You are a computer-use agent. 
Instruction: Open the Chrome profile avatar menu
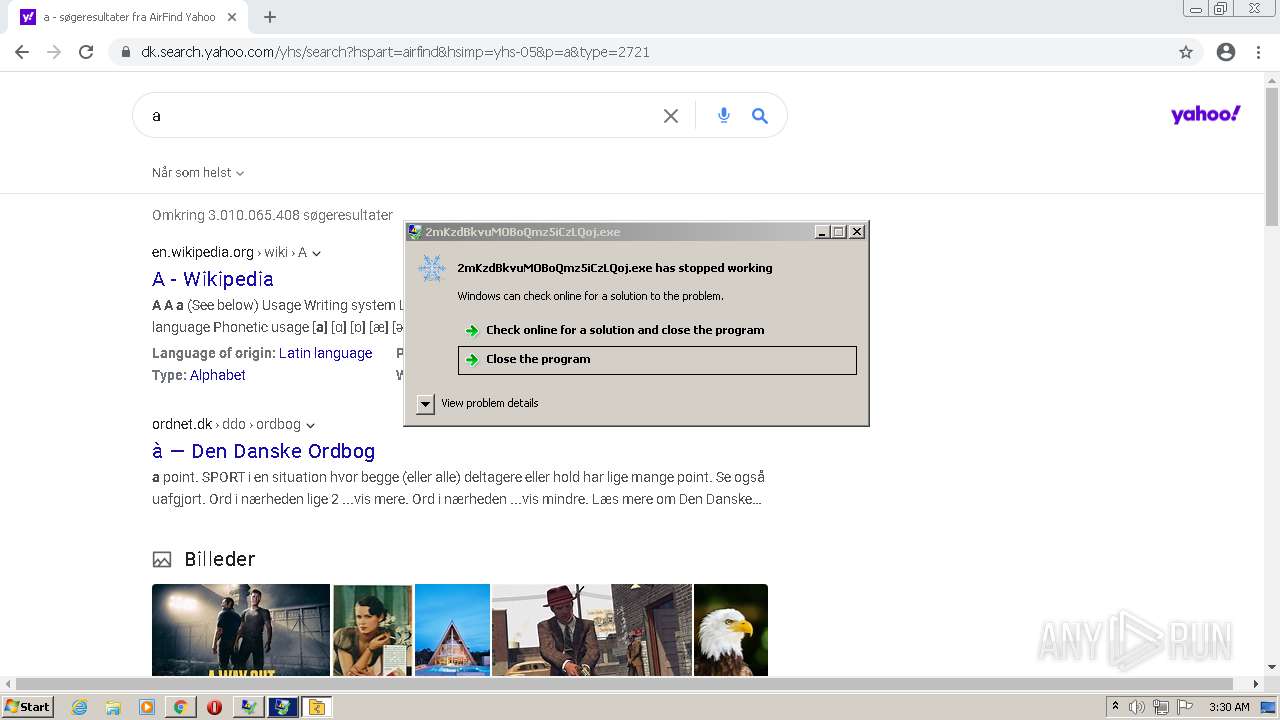1226,52
